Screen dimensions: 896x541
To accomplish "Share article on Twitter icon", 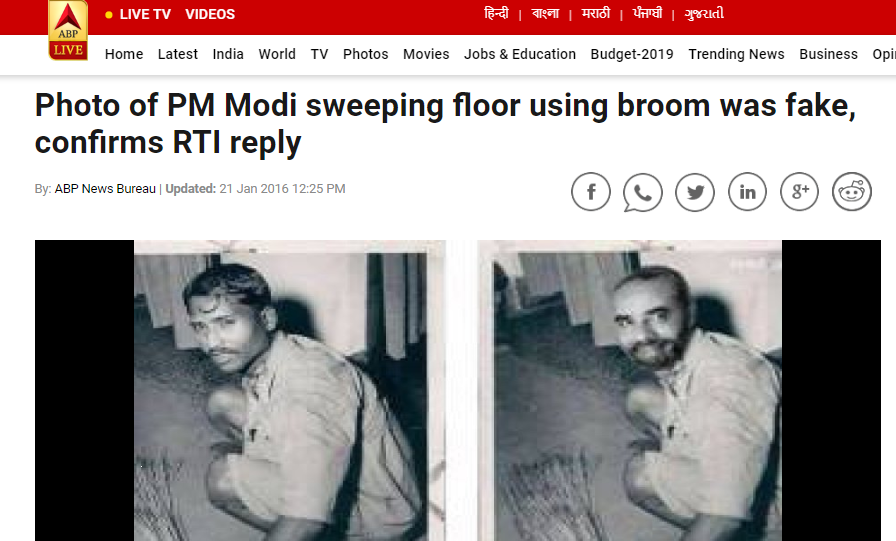I will pyautogui.click(x=695, y=191).
